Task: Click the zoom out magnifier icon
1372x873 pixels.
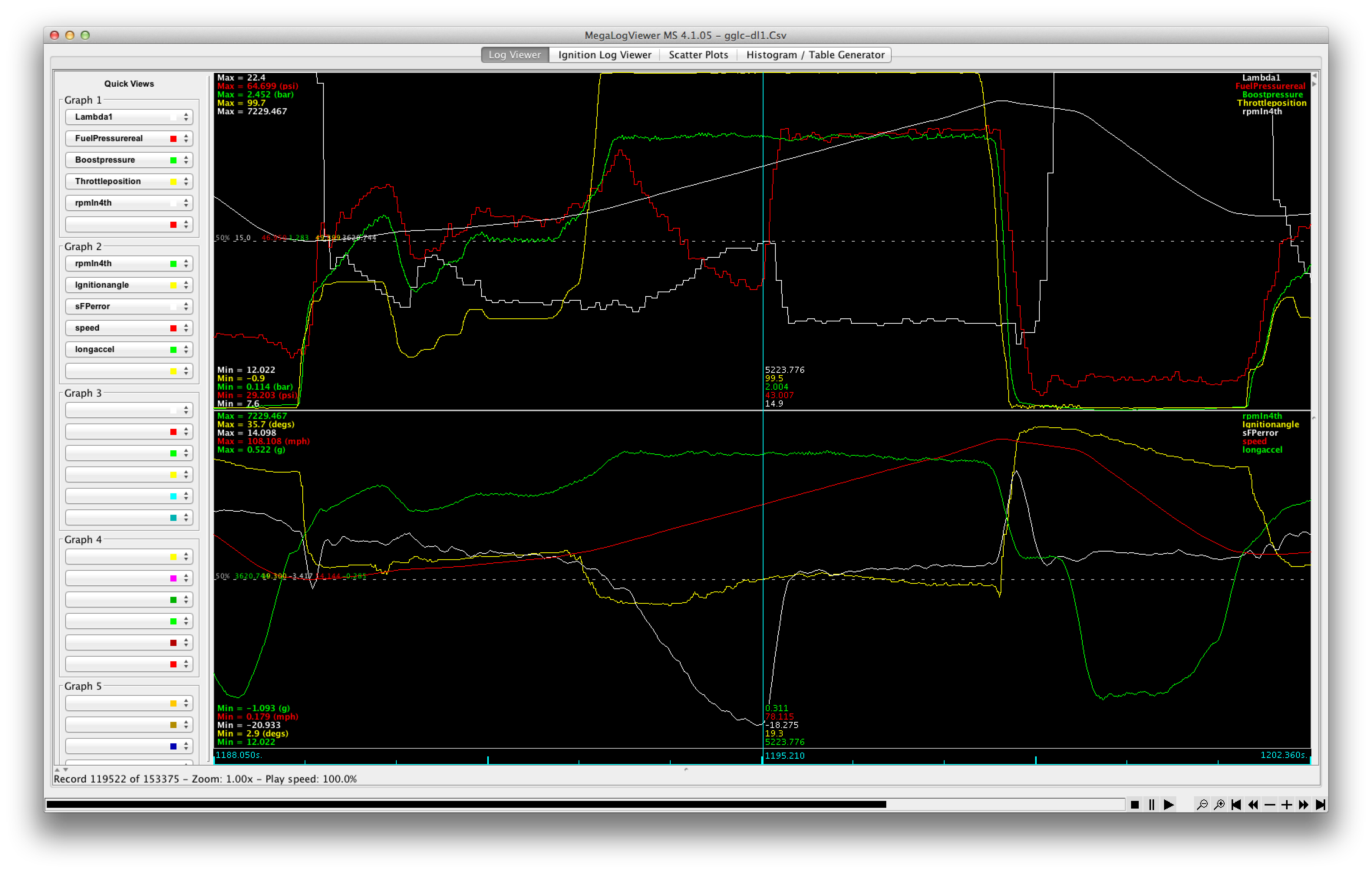Action: pos(1202,805)
